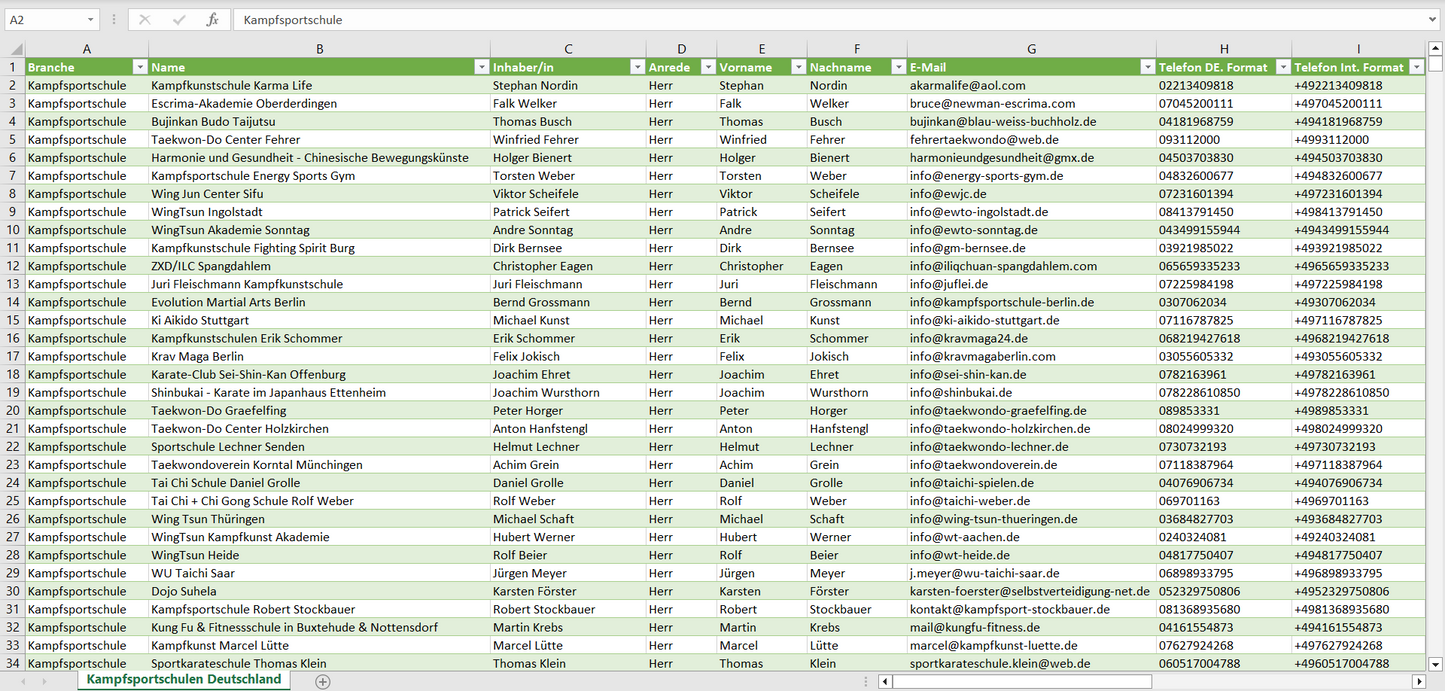Switch to Kampfsportschulen Deutschland sheet tab

[x=184, y=680]
